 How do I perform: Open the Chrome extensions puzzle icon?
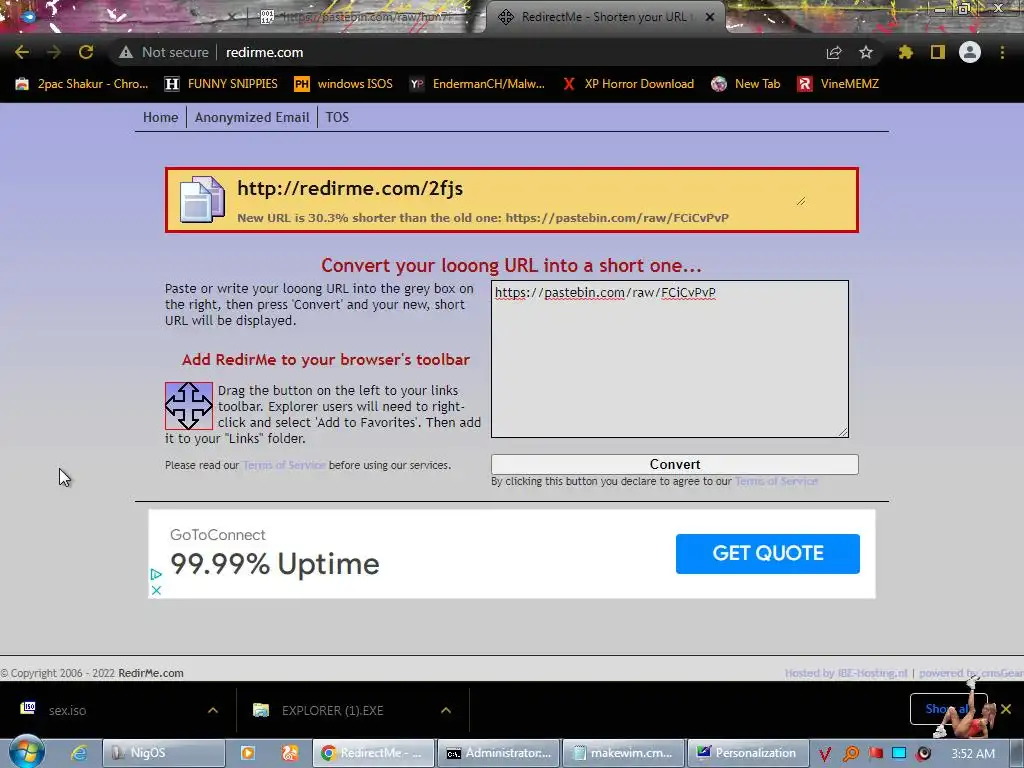[x=905, y=52]
